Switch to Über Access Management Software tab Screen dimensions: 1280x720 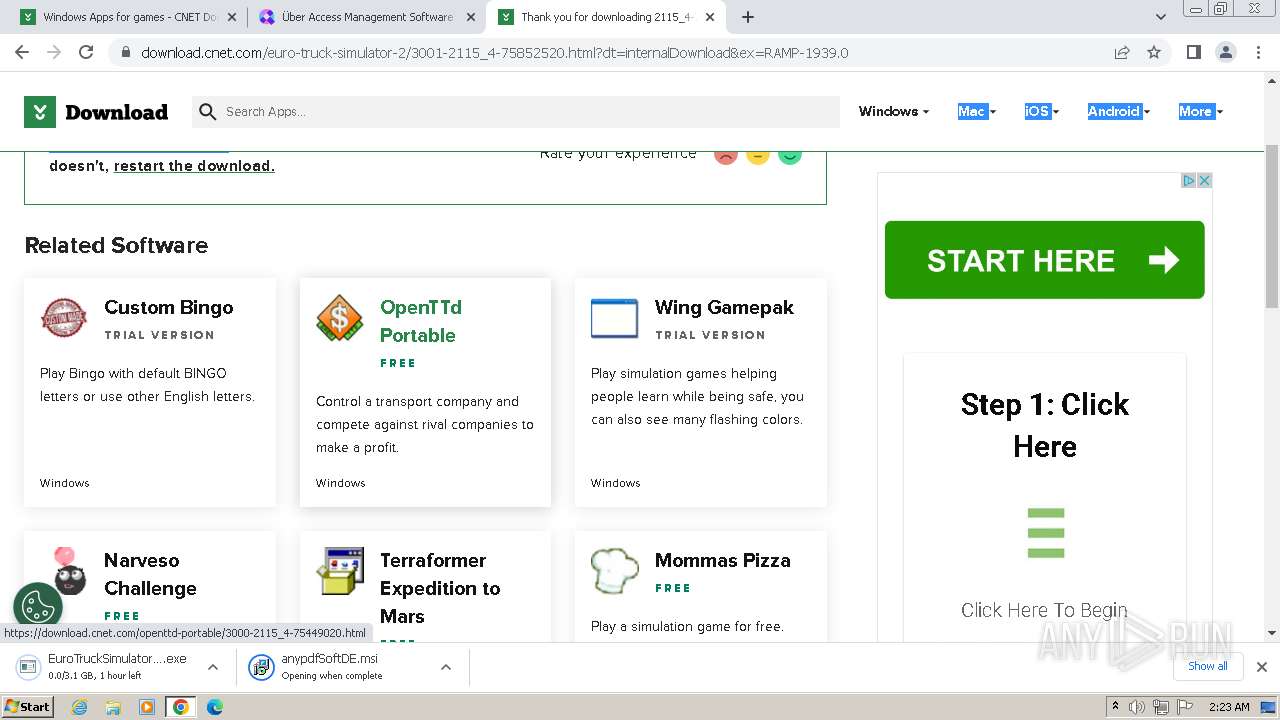click(x=364, y=17)
